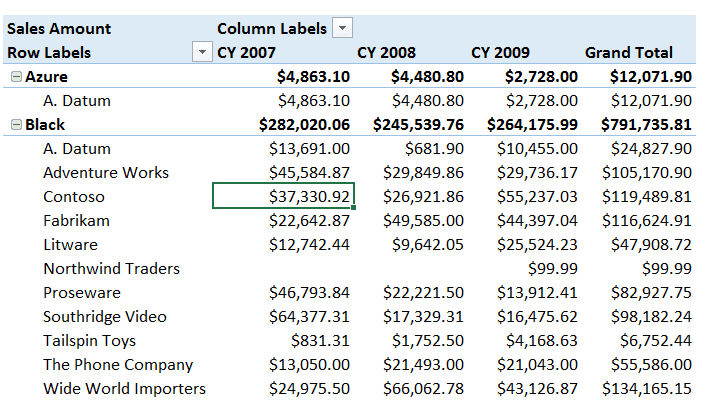Select The Phone Company row label
Viewport: 708px width, 410px height.
click(118, 365)
